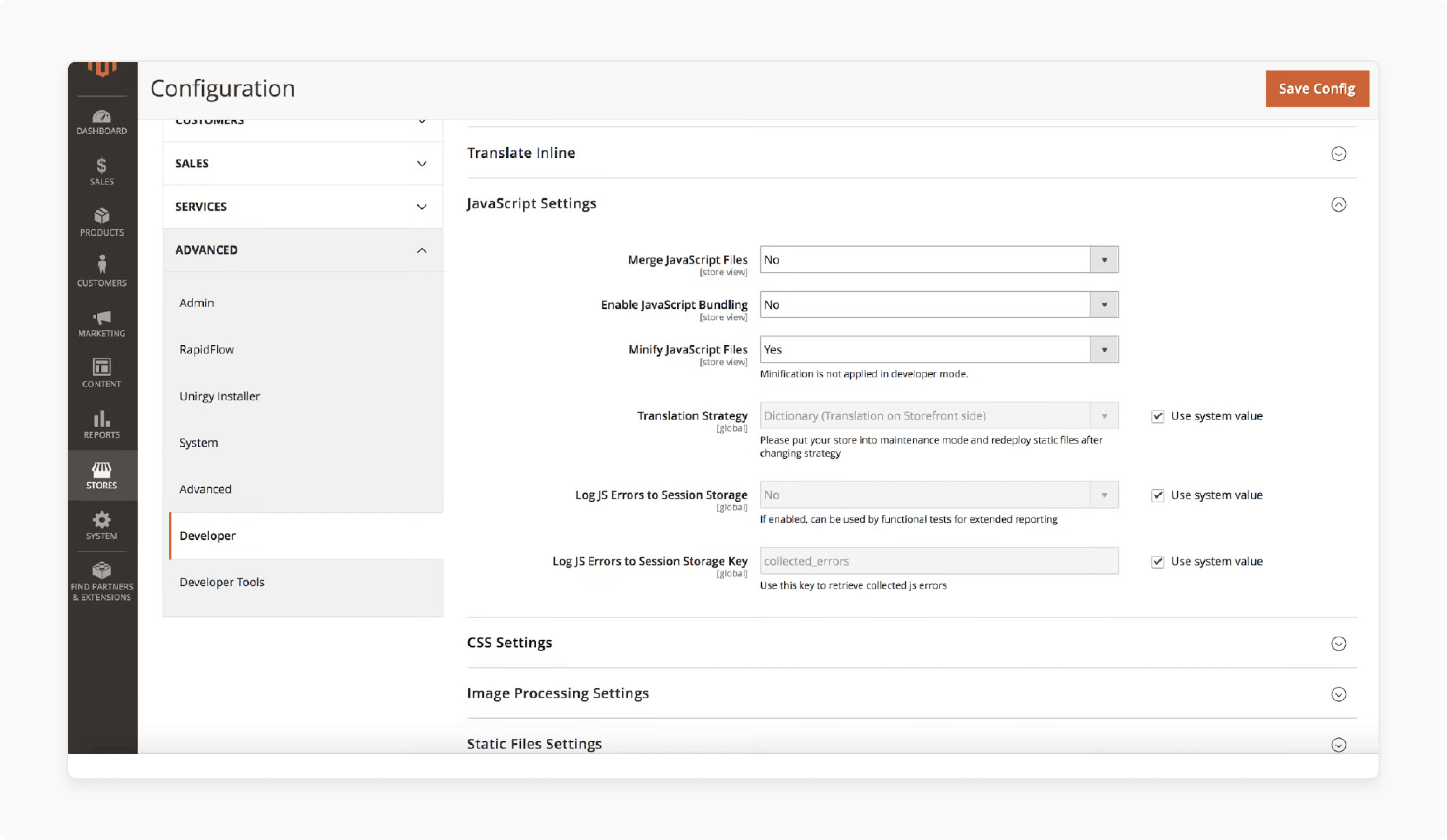
Task: Uncheck Use system value for Log JS Errors to Session Storage
Action: [x=1158, y=496]
